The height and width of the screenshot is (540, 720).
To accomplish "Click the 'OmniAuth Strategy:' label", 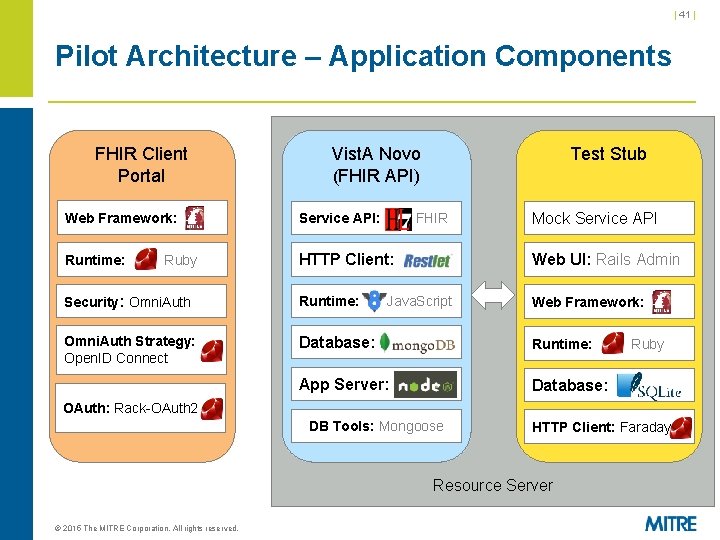I will (129, 341).
